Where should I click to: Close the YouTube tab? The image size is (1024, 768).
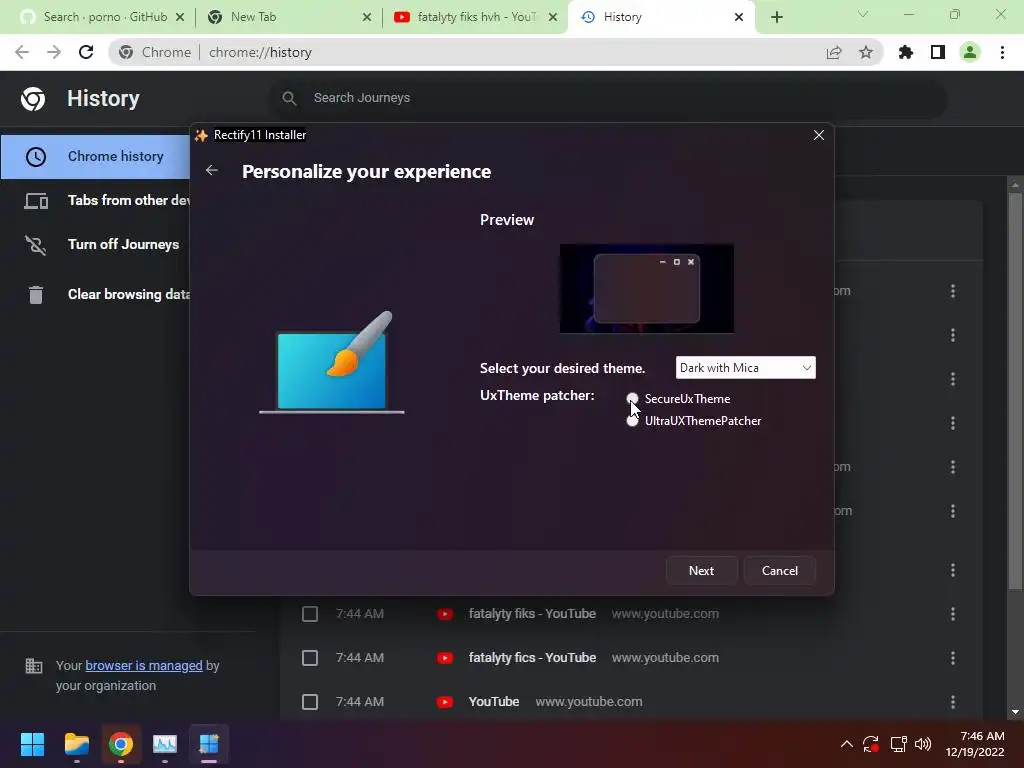coord(553,17)
